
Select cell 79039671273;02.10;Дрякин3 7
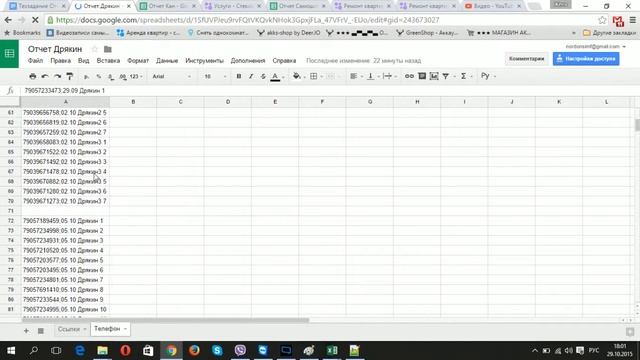pos(65,201)
